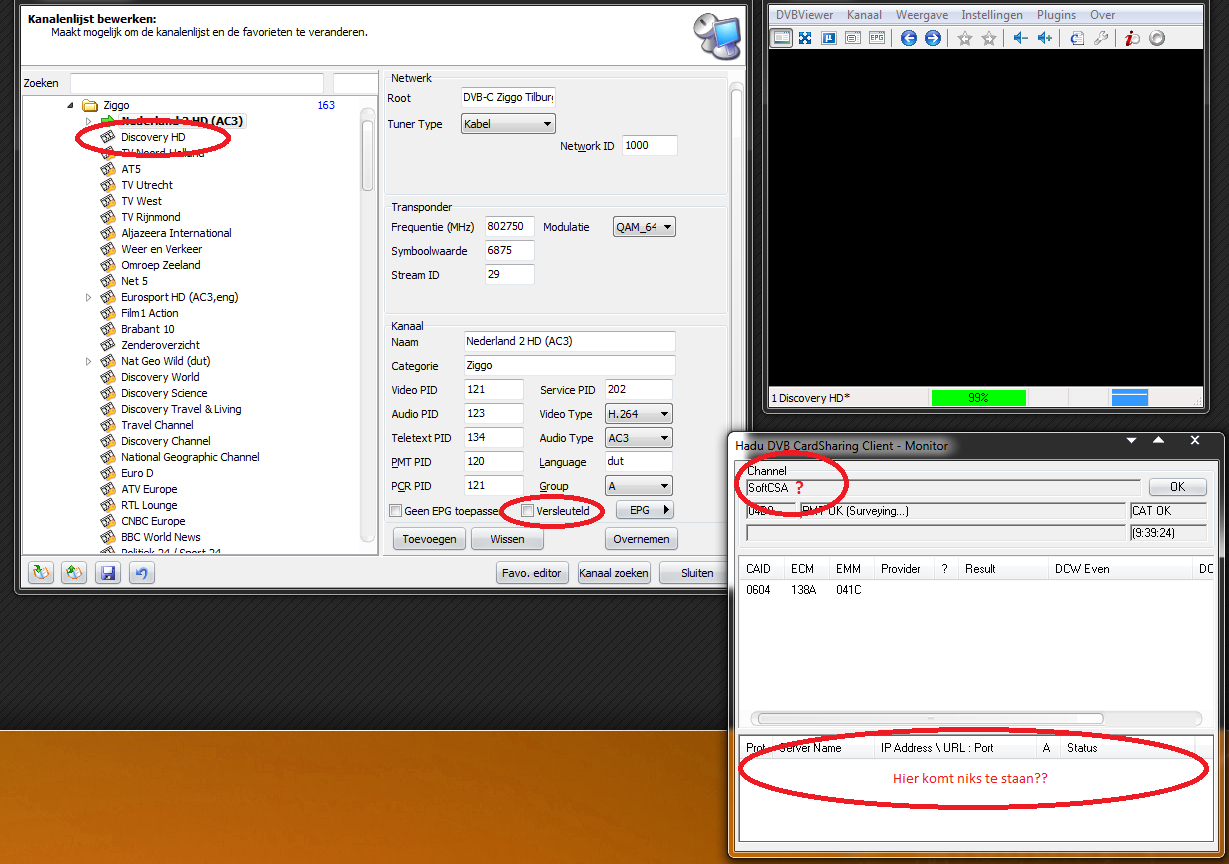The image size is (1229, 864).
Task: Go to previous channel with left arrow
Action: (909, 38)
